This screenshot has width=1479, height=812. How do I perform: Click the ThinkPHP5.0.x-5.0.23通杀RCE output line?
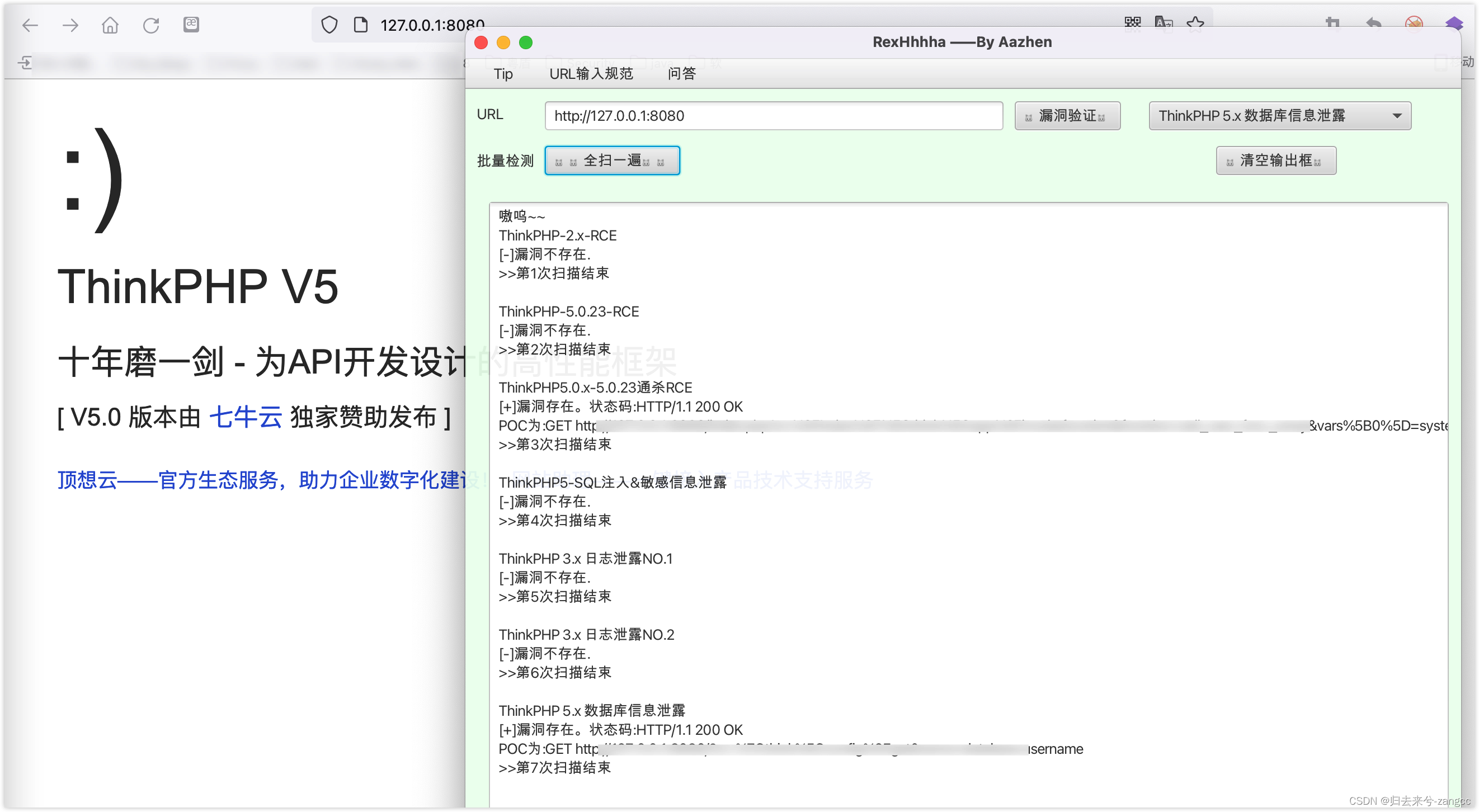pos(595,388)
